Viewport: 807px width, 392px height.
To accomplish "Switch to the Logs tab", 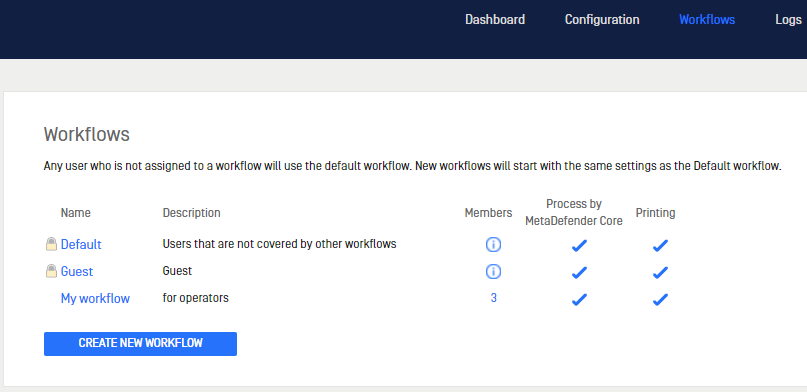I will tap(788, 20).
